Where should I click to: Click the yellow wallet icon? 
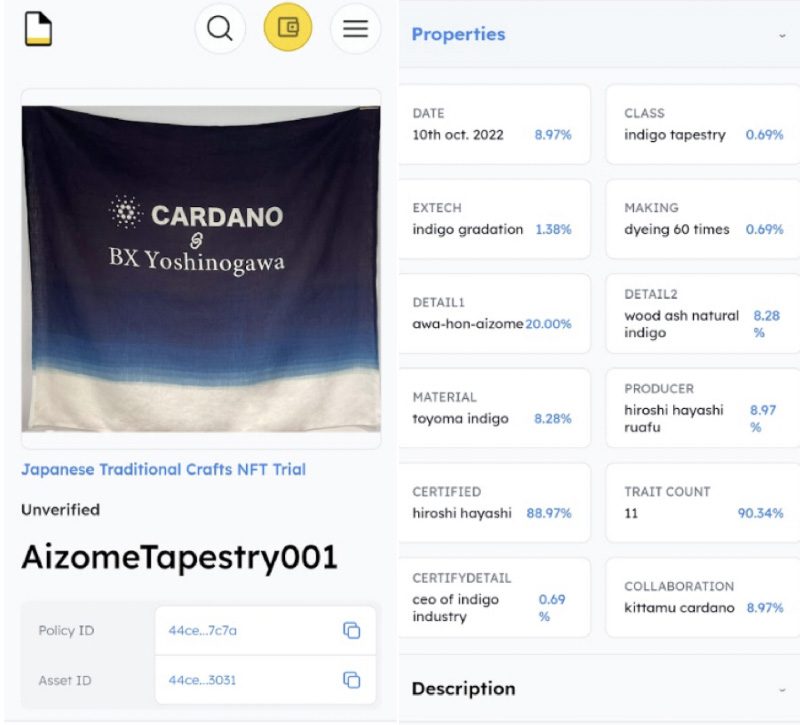coord(288,28)
